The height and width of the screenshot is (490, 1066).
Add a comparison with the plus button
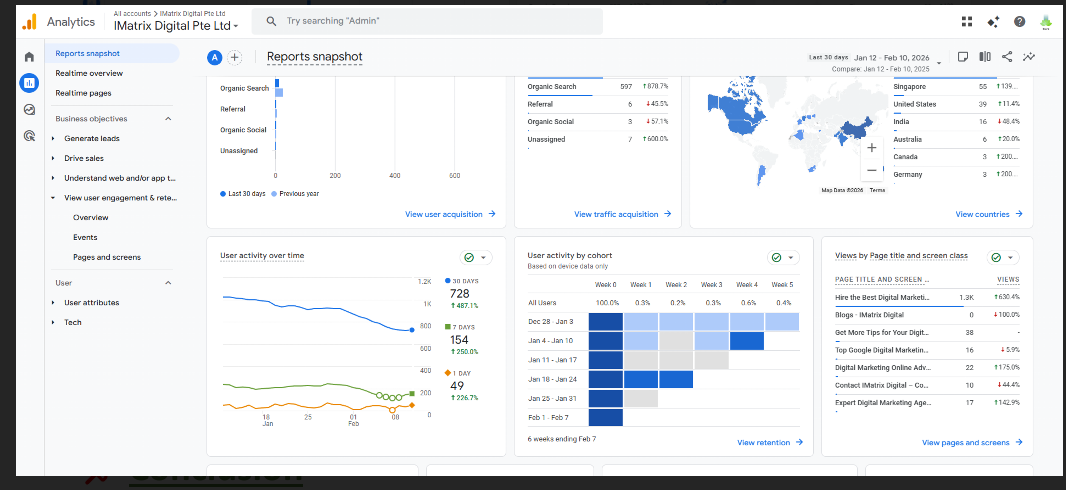[x=234, y=58]
